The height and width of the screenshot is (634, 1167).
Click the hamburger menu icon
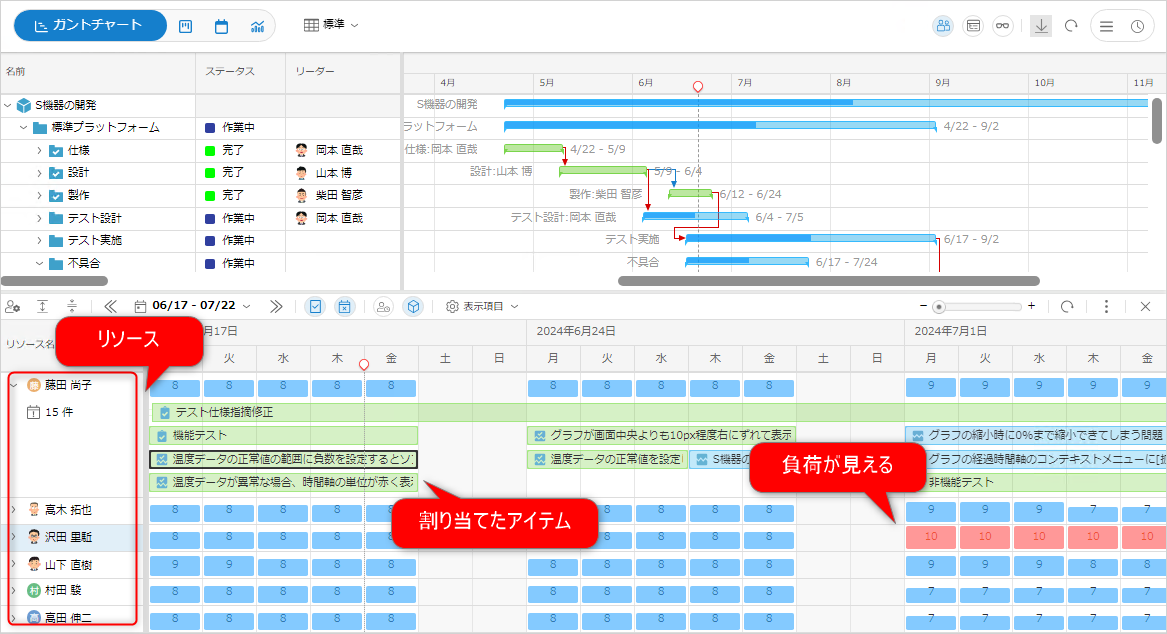(x=1107, y=26)
